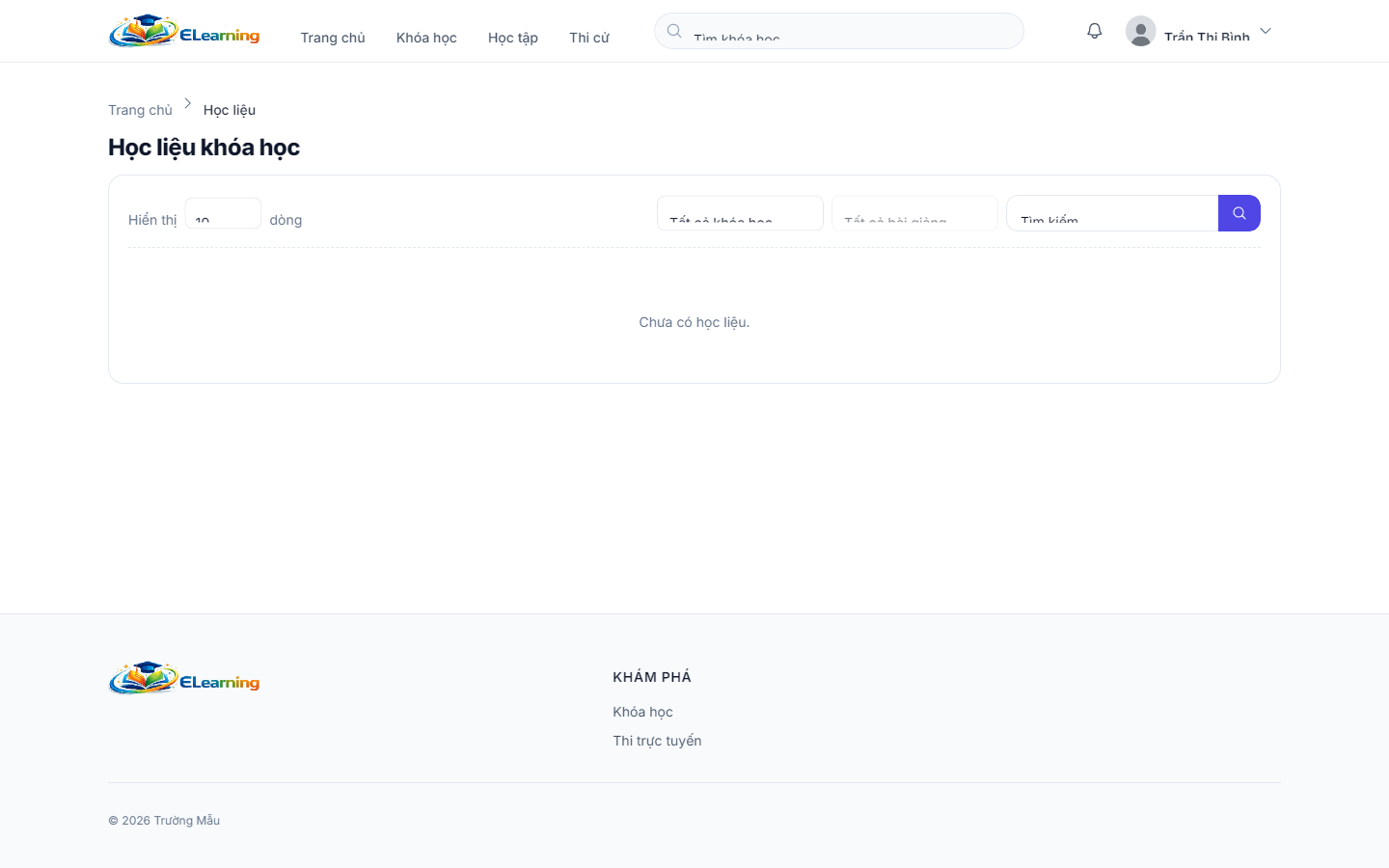Click the user name Trần Thị Bình
1389x868 pixels.
(x=1207, y=37)
